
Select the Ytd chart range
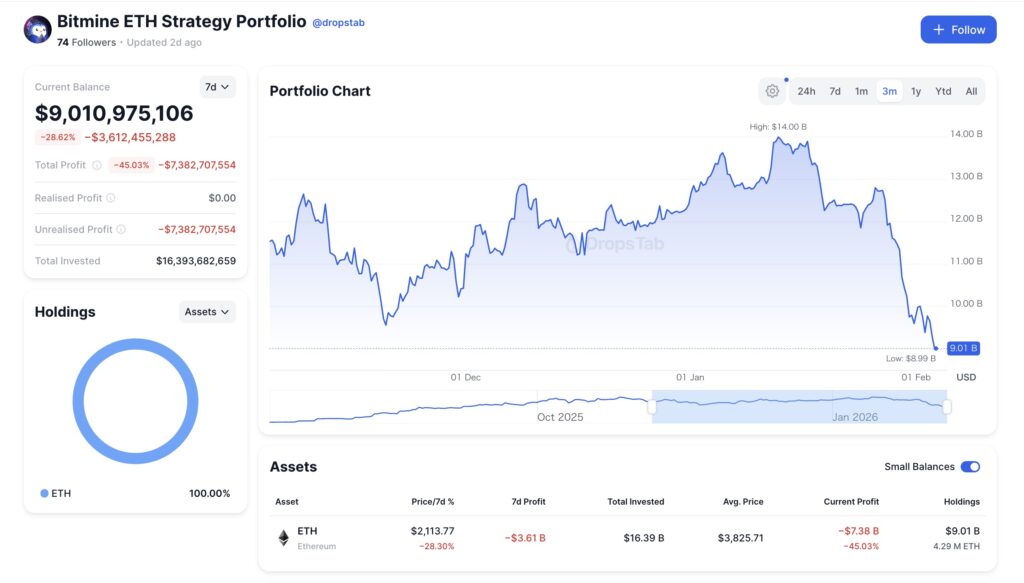pos(943,91)
